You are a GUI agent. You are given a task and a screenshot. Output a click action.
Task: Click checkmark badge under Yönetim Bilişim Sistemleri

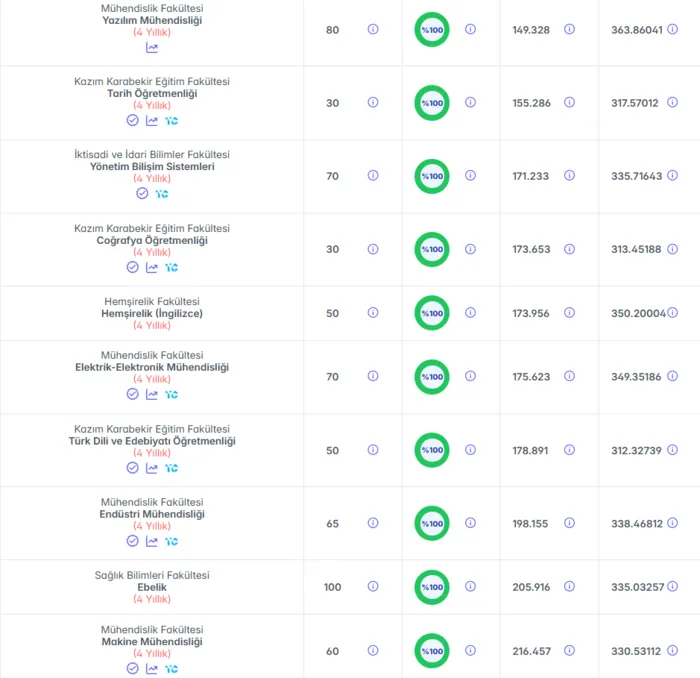(x=142, y=193)
